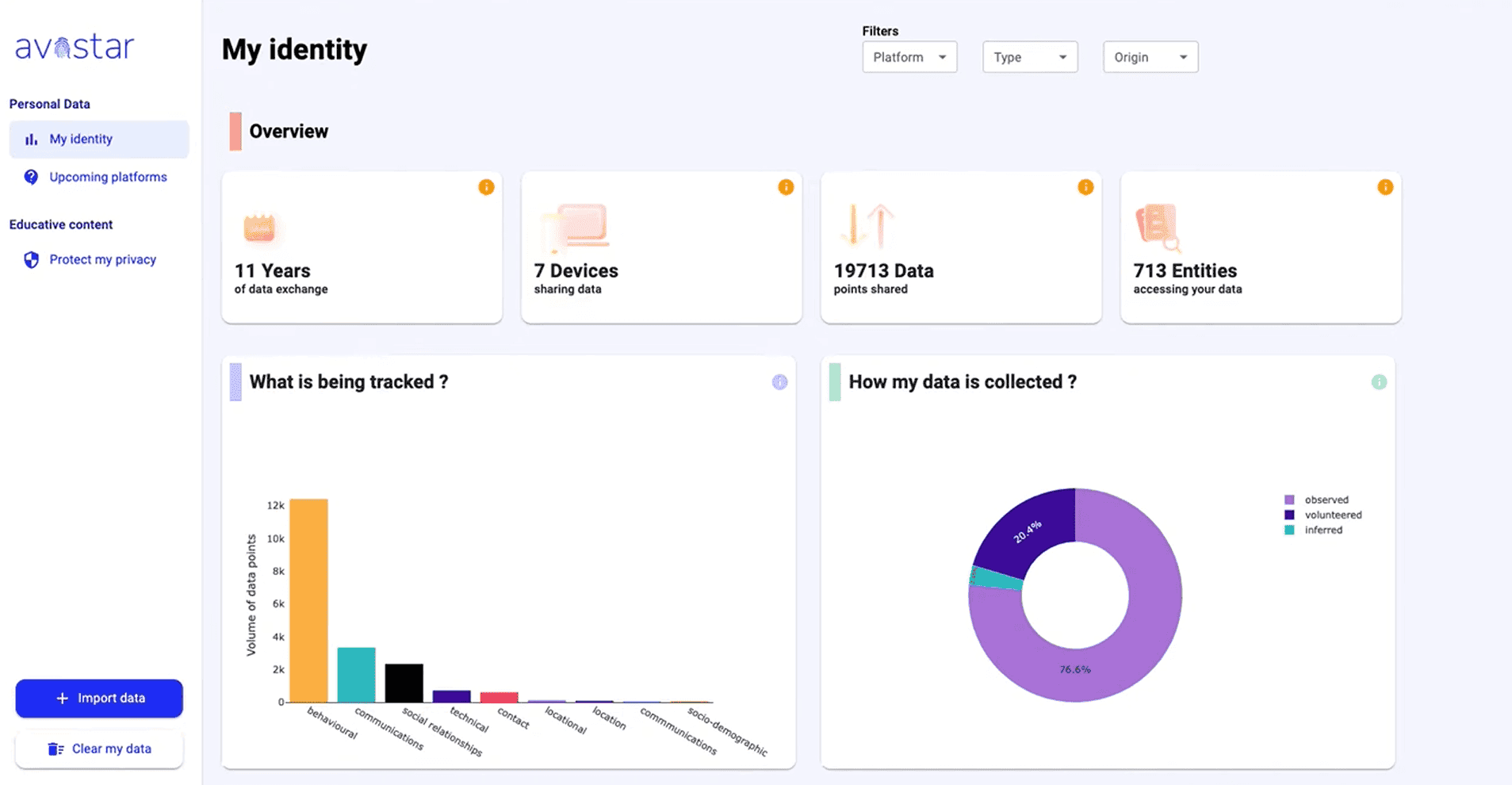1512x785 pixels.
Task: Toggle the volunteered legend entry
Action: [1332, 515]
